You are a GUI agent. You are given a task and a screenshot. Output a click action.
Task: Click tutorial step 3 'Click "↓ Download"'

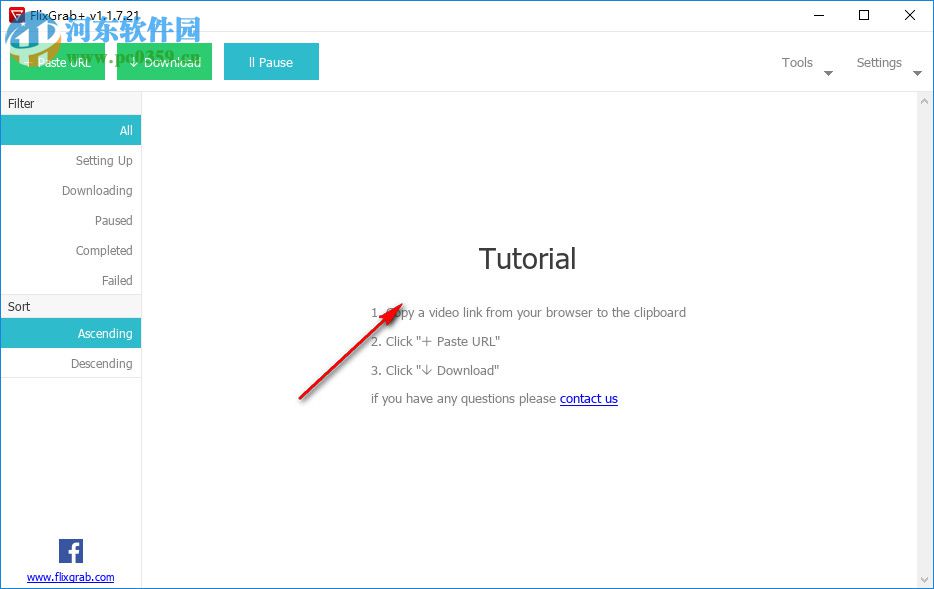pos(435,370)
